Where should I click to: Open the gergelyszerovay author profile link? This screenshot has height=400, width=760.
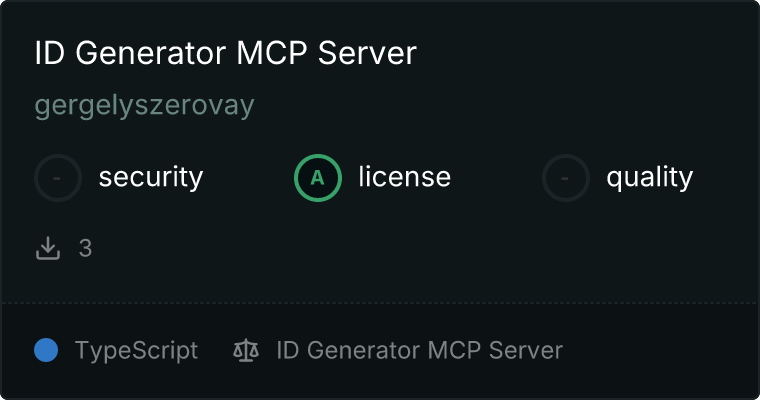pos(144,105)
